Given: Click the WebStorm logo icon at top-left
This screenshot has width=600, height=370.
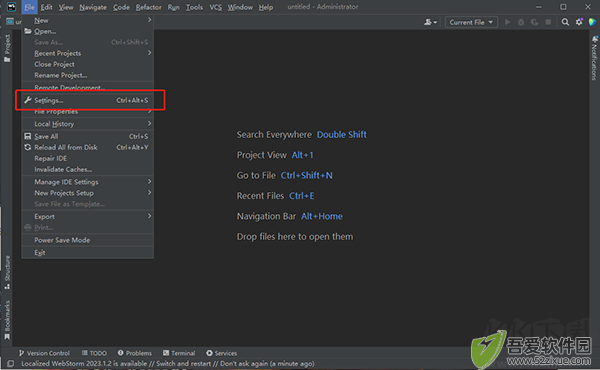Looking at the screenshot, I should [11, 7].
